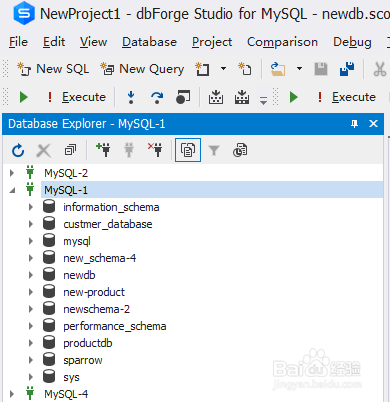390x402 pixels.
Task: Click the Save All icon
Action: tap(347, 69)
